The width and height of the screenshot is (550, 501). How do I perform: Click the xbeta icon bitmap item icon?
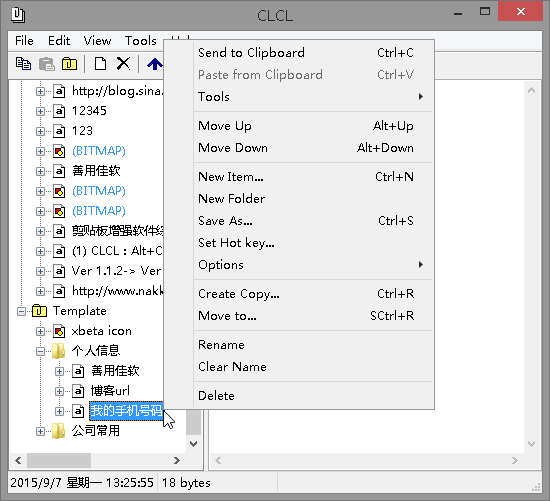pos(59,331)
